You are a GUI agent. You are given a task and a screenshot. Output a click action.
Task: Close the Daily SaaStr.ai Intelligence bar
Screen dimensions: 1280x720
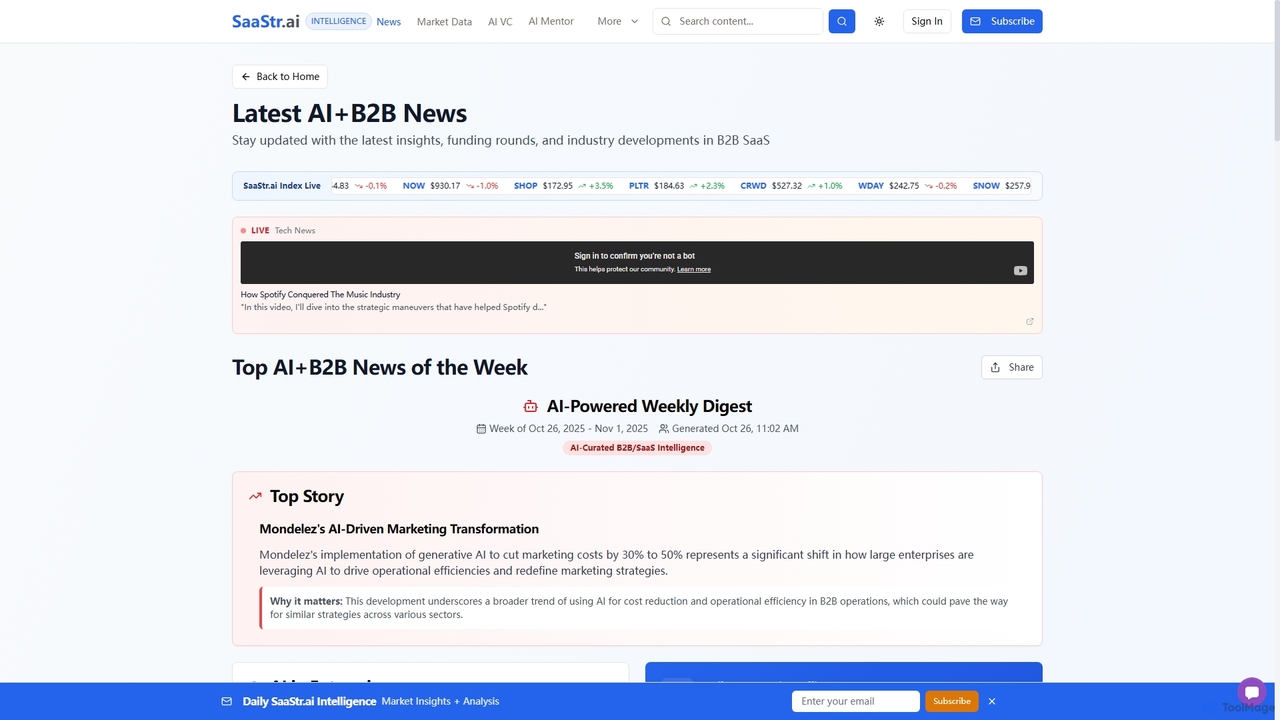pos(992,701)
